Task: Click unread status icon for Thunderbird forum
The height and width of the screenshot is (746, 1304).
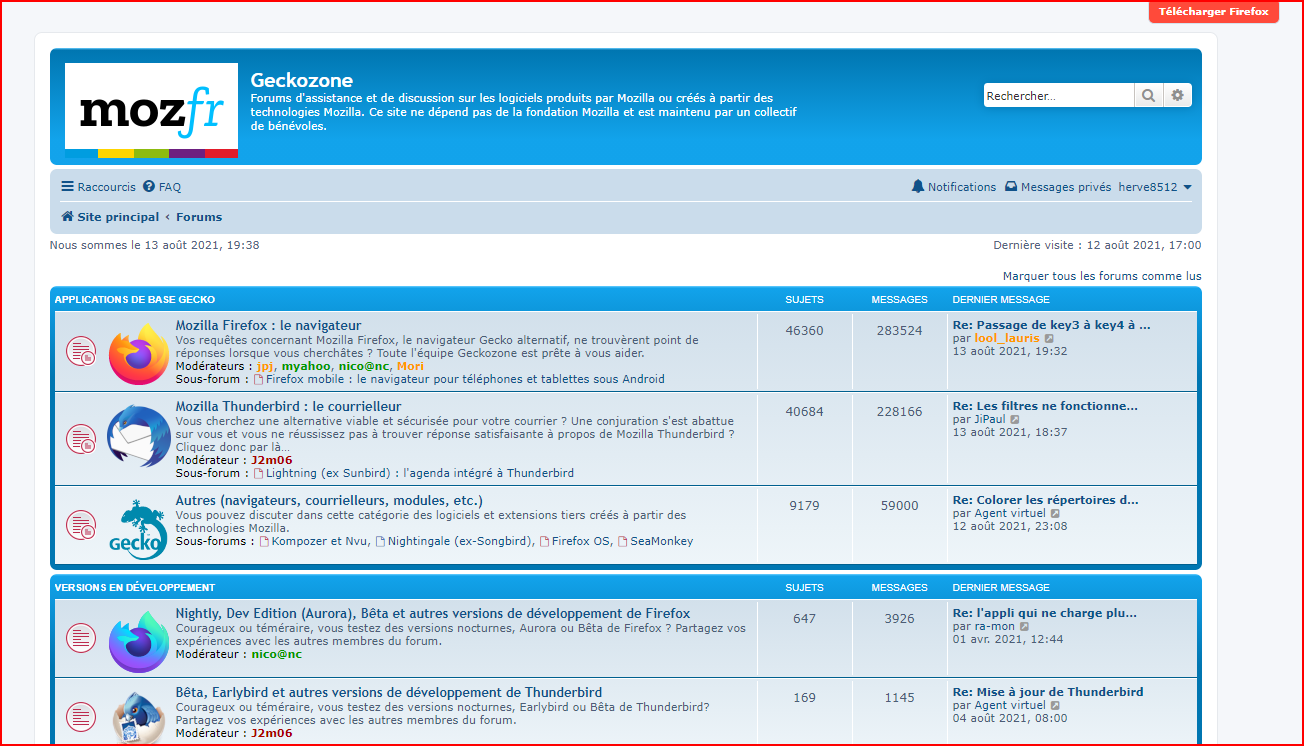Action: [x=81, y=438]
